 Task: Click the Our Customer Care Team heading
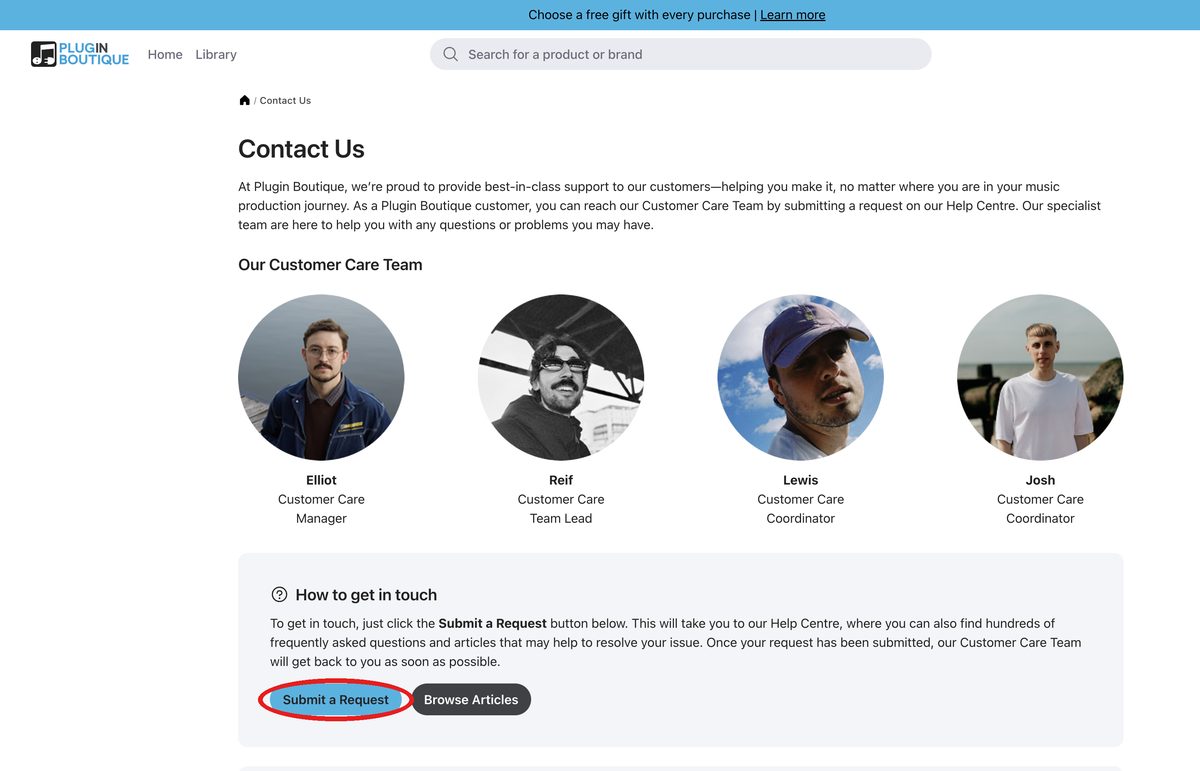click(x=330, y=265)
